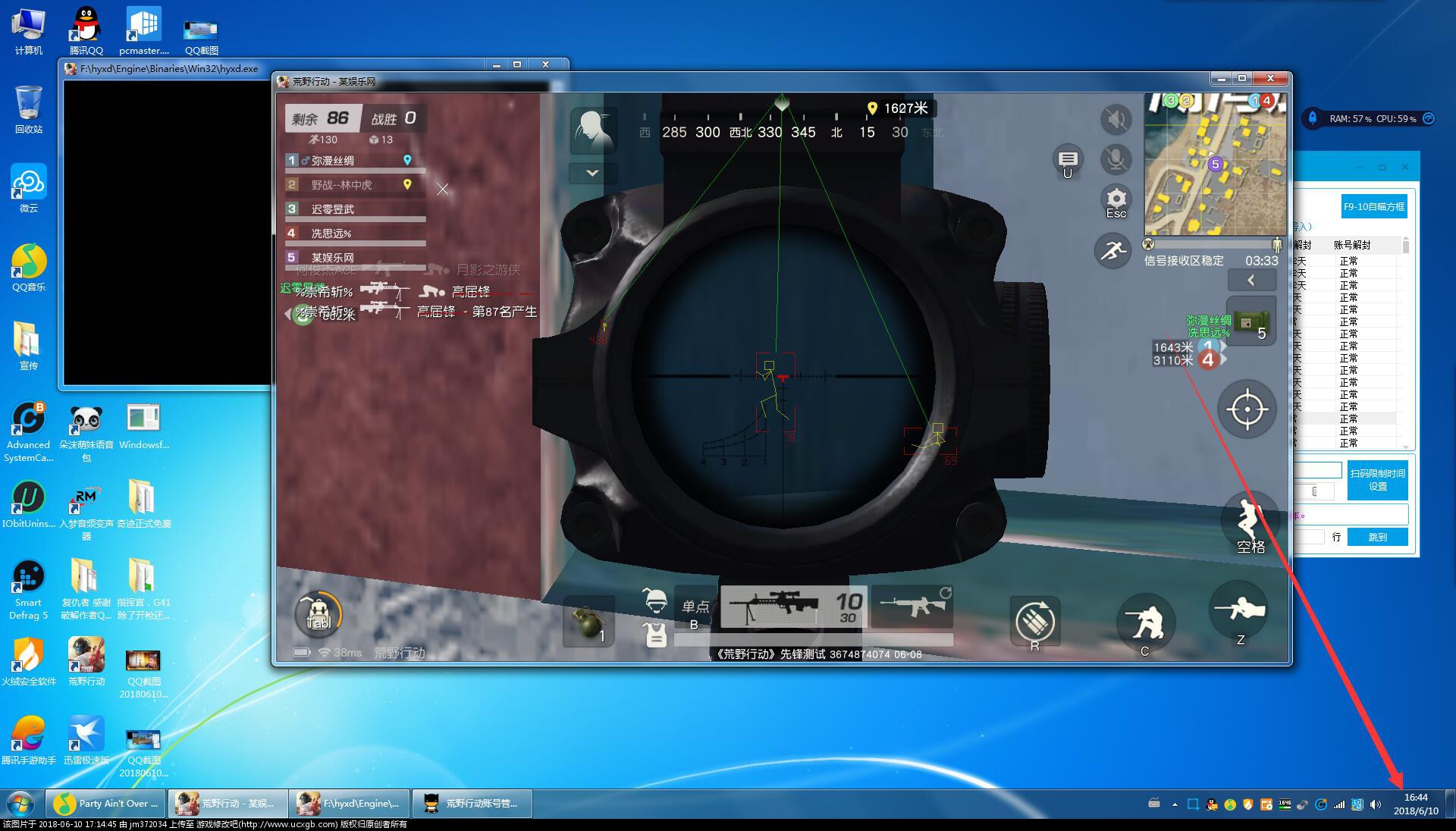
Task: Select teammate 野战--林中虎 in team list
Action: (355, 185)
